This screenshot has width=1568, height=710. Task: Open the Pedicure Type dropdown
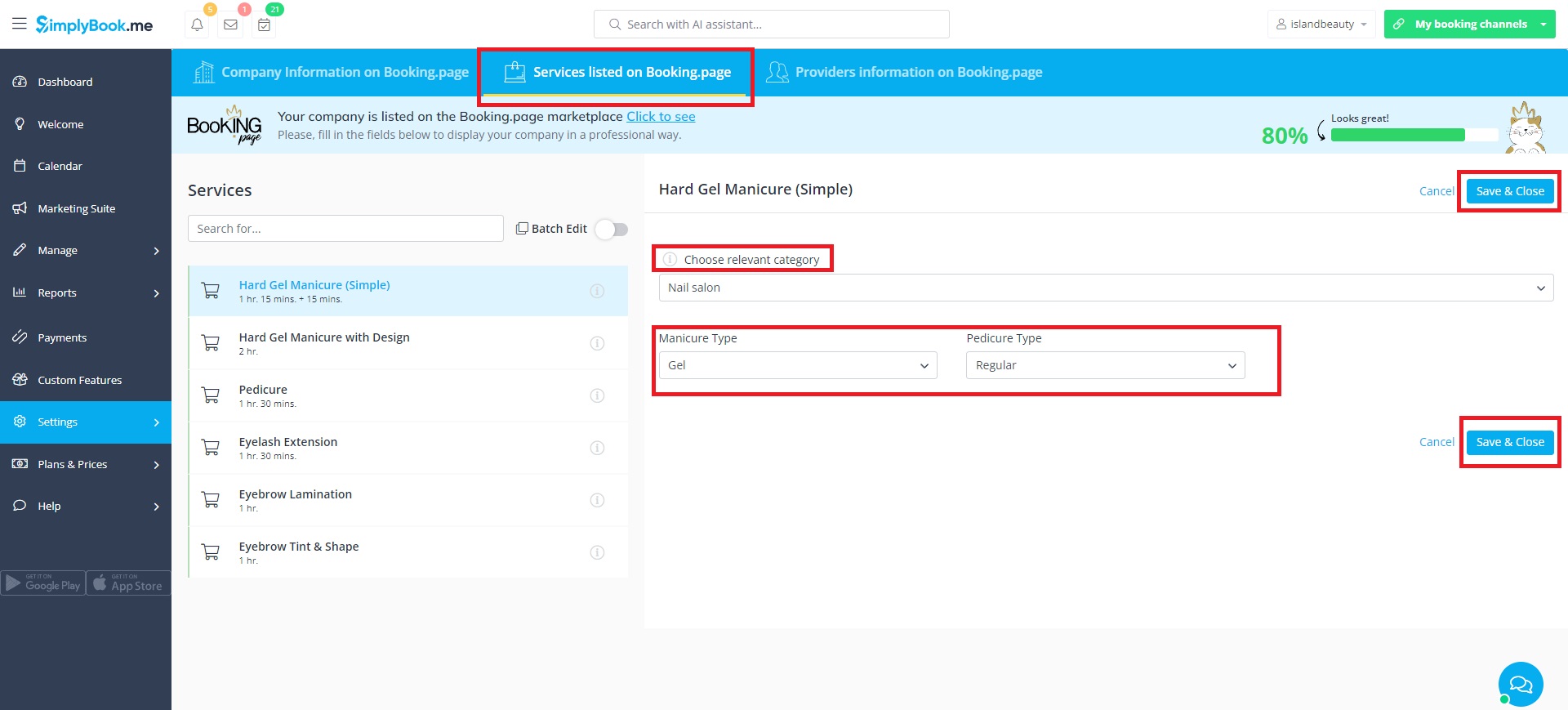[1105, 365]
